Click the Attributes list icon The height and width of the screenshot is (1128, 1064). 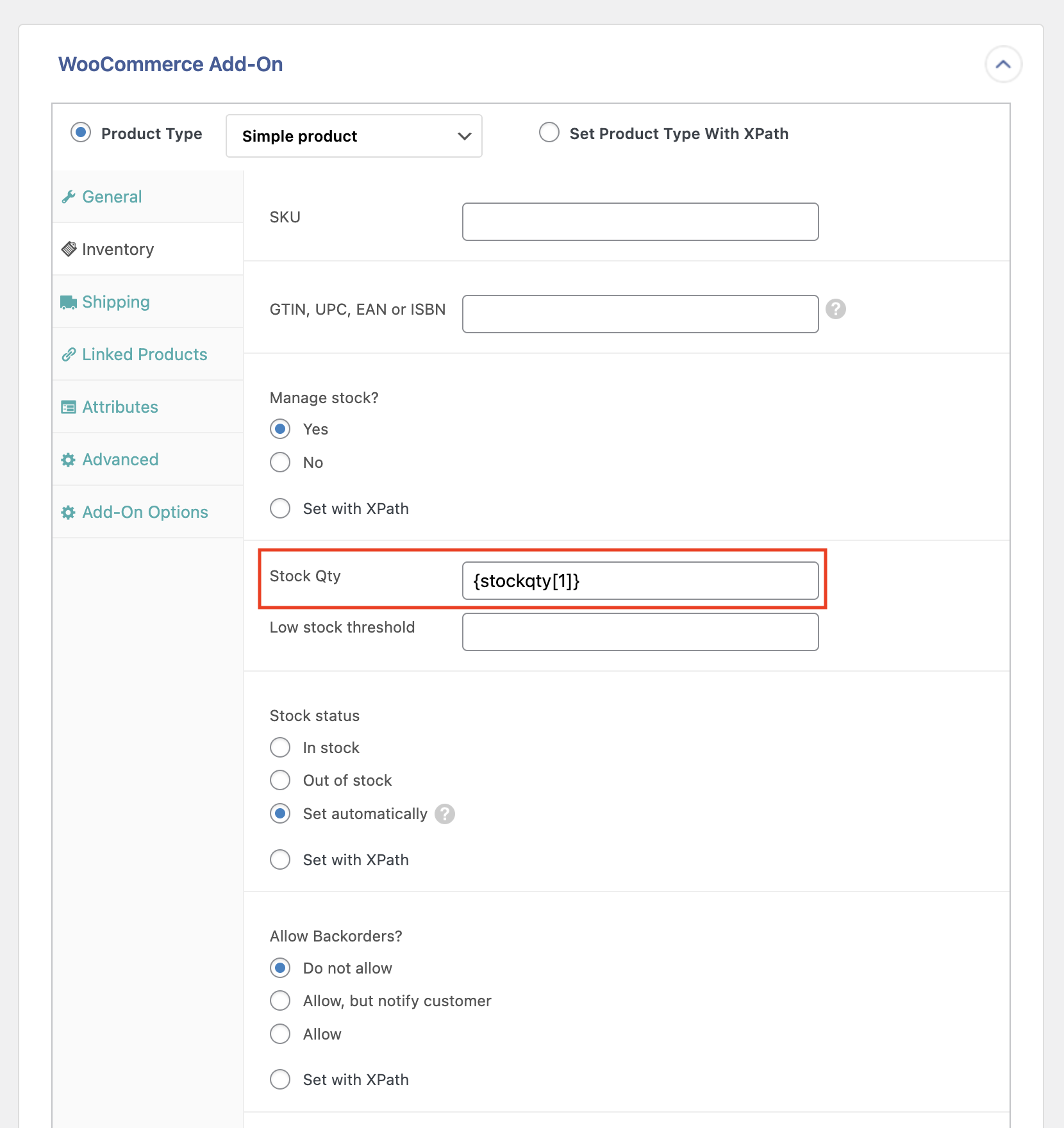pos(69,407)
